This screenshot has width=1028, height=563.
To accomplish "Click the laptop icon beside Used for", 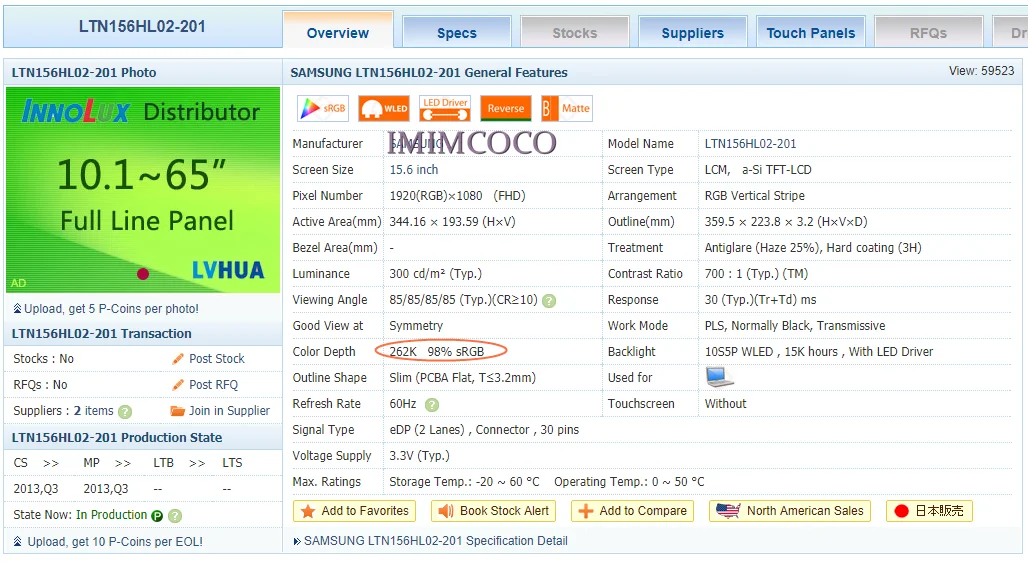I will 719,377.
